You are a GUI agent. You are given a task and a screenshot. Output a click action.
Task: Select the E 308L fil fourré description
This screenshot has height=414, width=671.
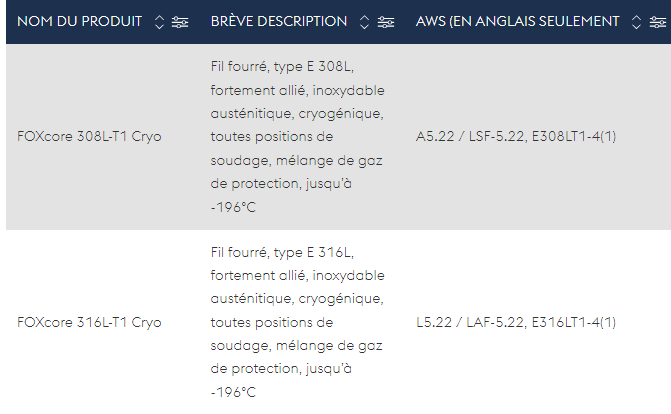297,137
